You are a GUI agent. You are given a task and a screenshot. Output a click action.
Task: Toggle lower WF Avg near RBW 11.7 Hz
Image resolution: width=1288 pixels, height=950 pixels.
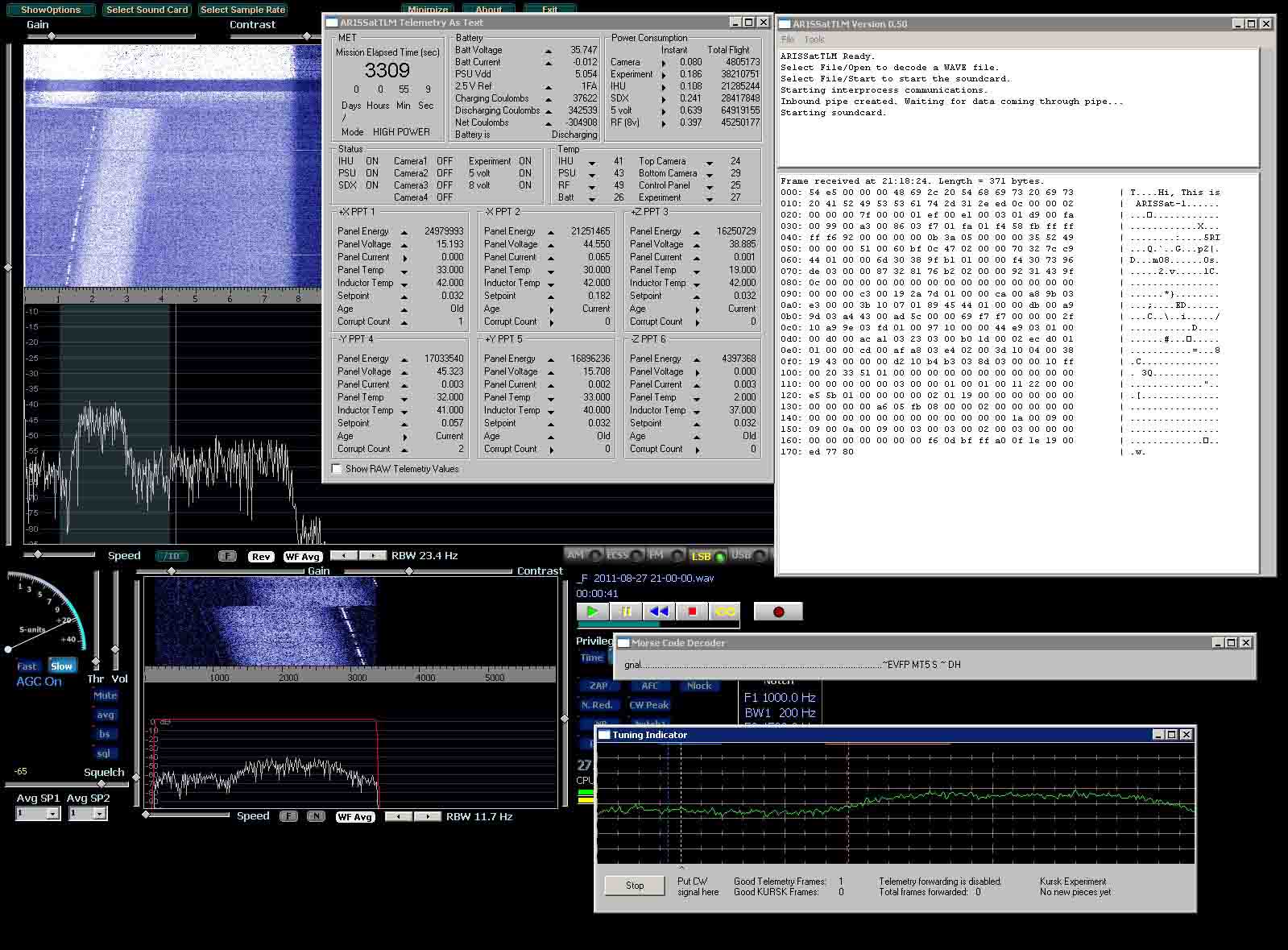(355, 817)
